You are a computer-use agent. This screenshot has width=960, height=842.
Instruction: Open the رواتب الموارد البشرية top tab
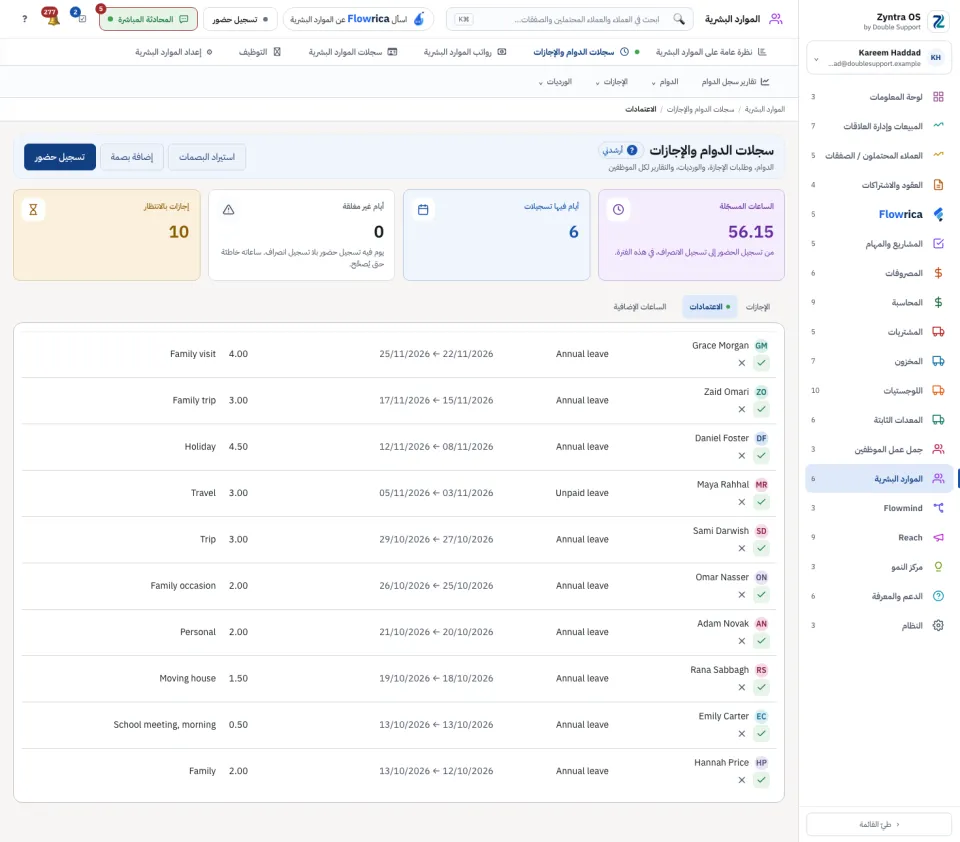(465, 52)
